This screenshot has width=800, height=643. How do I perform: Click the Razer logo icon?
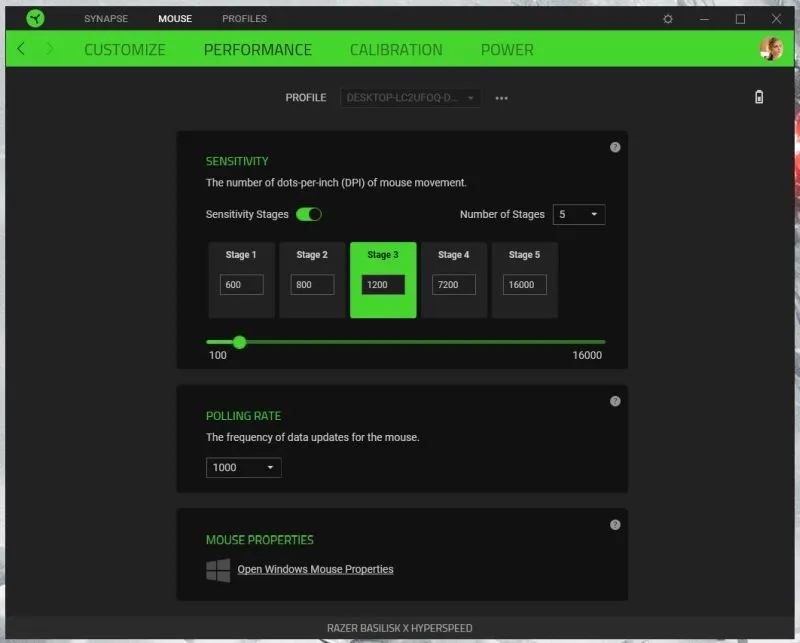35,18
